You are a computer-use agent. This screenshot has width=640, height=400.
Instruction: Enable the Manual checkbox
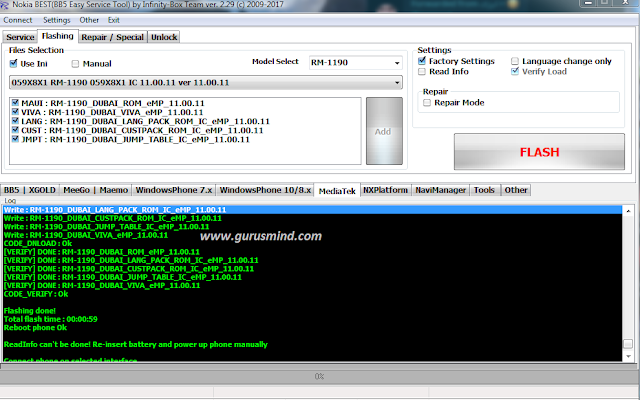75,64
